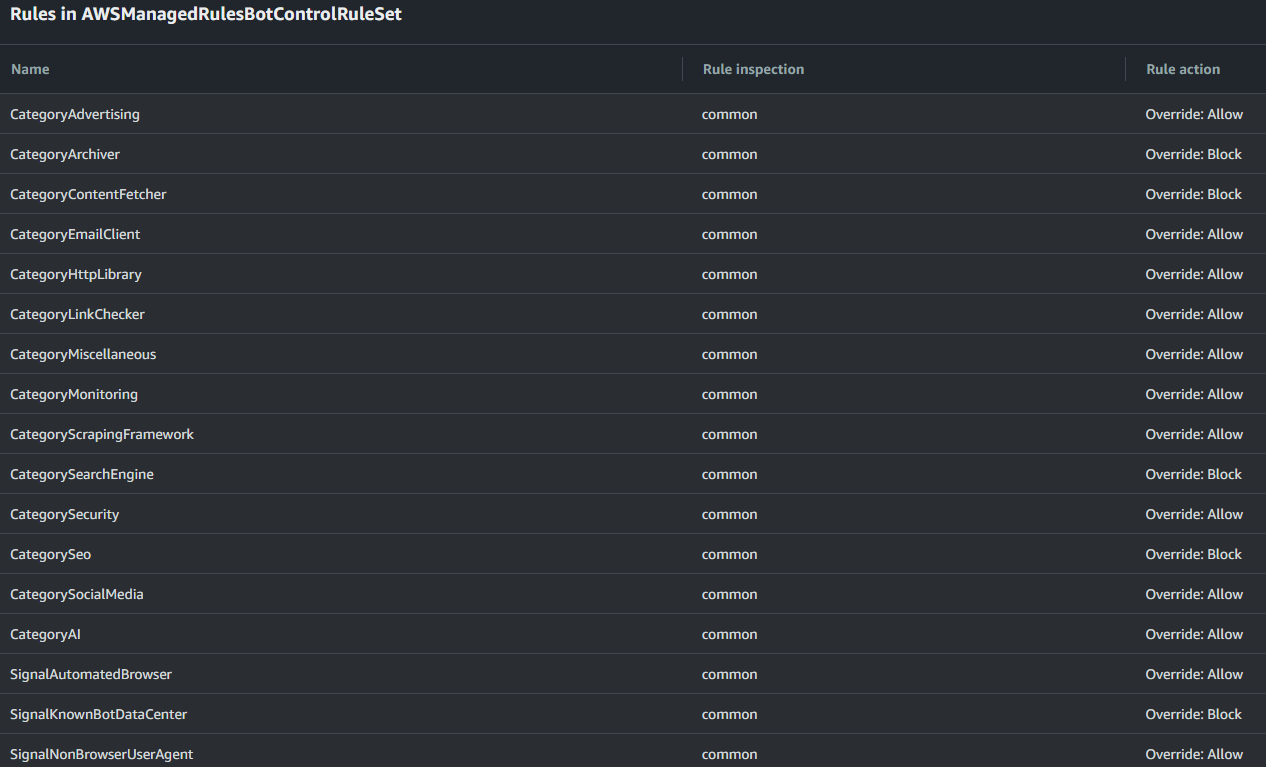Click common inspection value for CategoryAI
1266x767 pixels.
[730, 634]
